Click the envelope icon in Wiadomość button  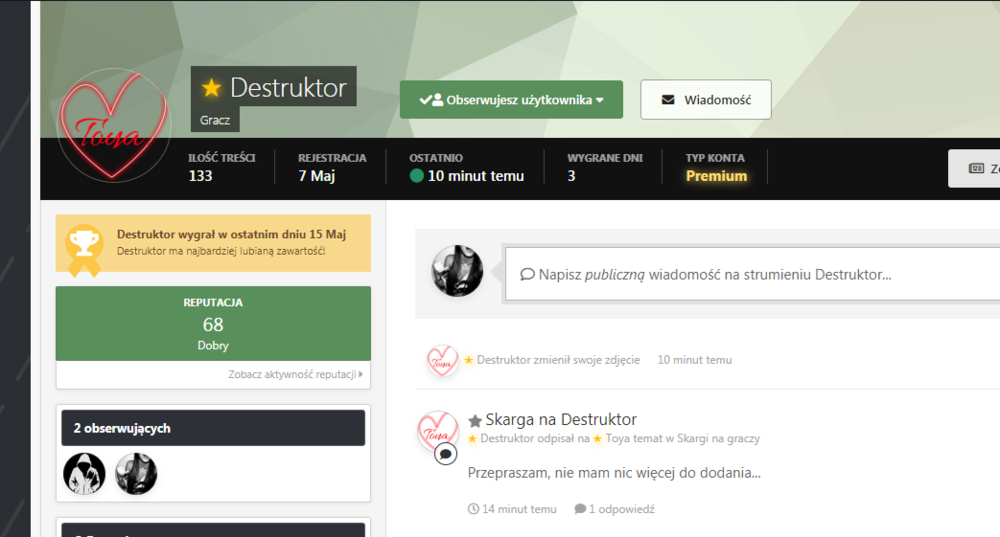(x=668, y=99)
